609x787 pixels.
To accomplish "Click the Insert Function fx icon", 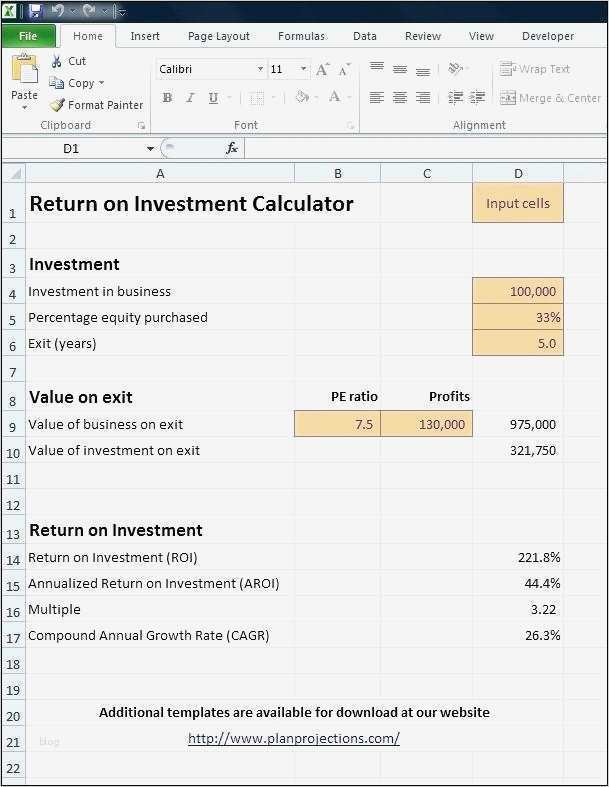I will pos(232,148).
